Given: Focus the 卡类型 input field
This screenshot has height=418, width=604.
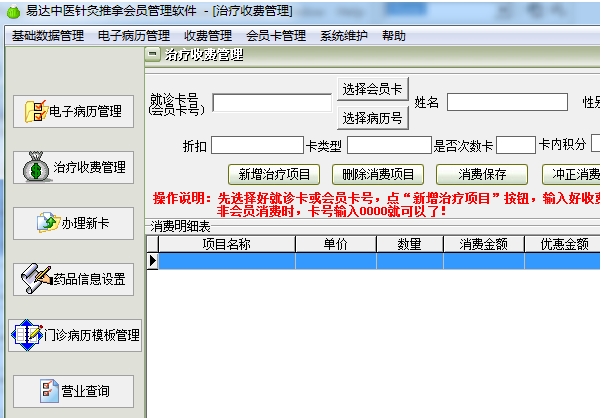Looking at the screenshot, I should (389, 145).
